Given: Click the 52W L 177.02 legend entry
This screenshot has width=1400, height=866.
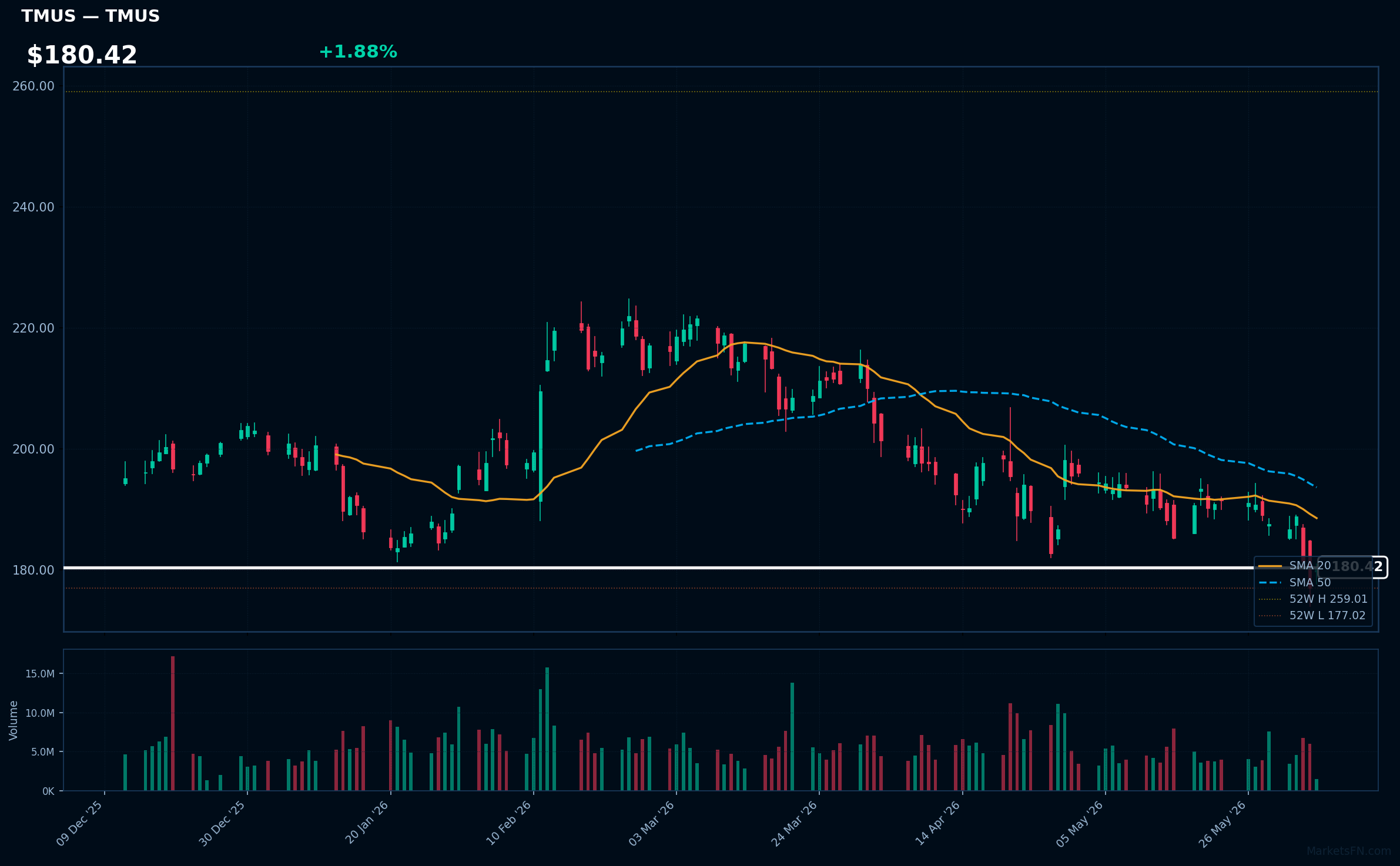Looking at the screenshot, I should pos(1312,616).
